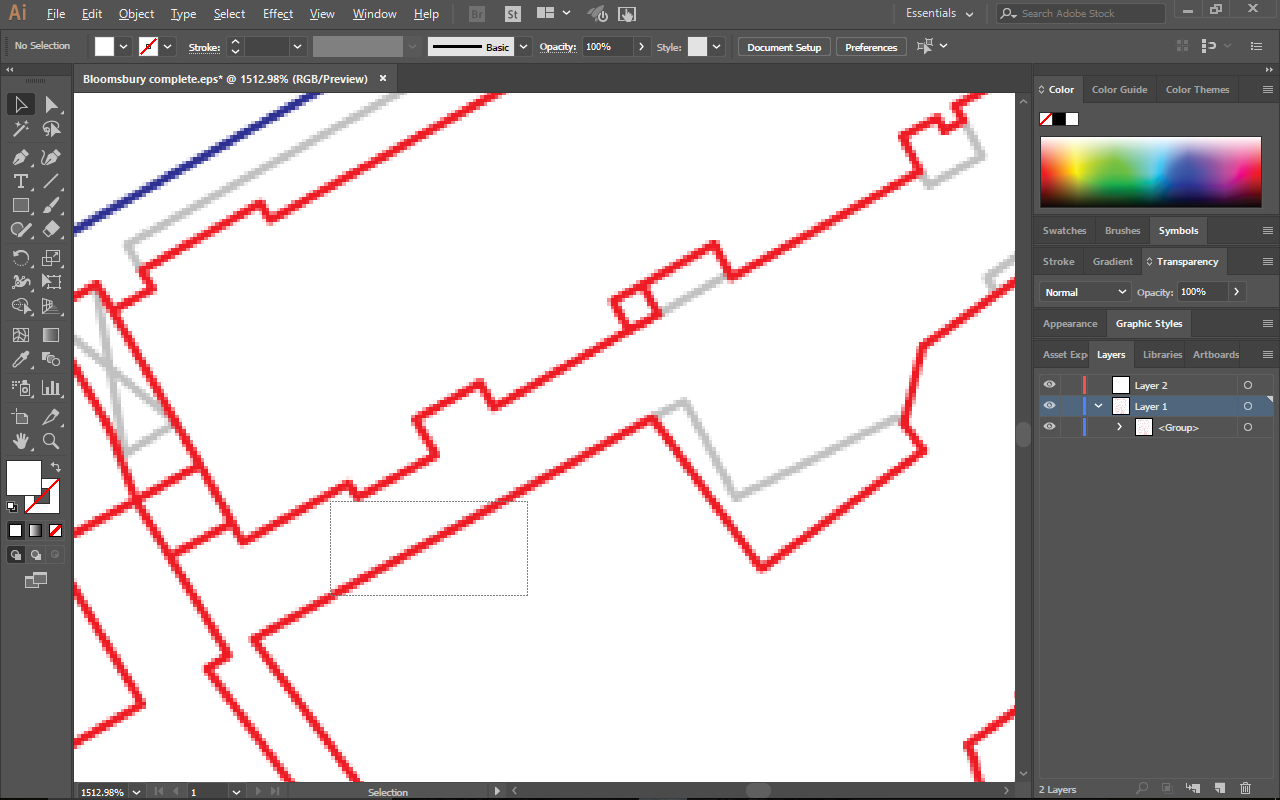Open the Effect menu
Screen dimensions: 1280x800
coord(278,14)
